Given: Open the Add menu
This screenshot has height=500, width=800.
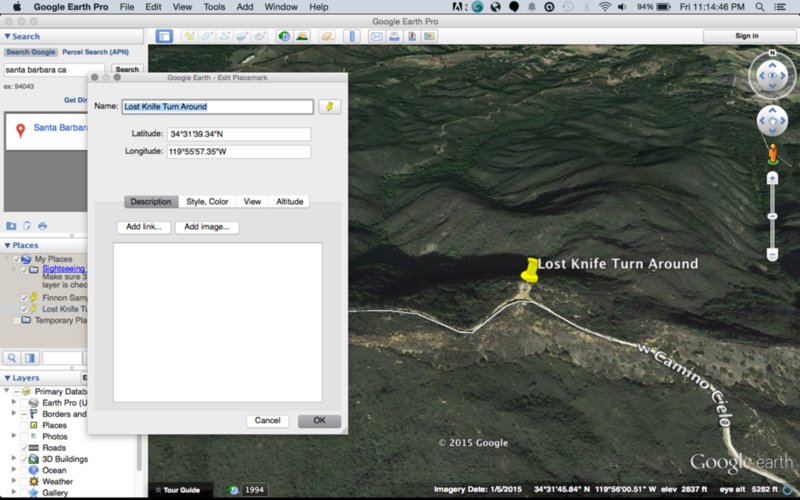Looking at the screenshot, I should pyautogui.click(x=244, y=7).
